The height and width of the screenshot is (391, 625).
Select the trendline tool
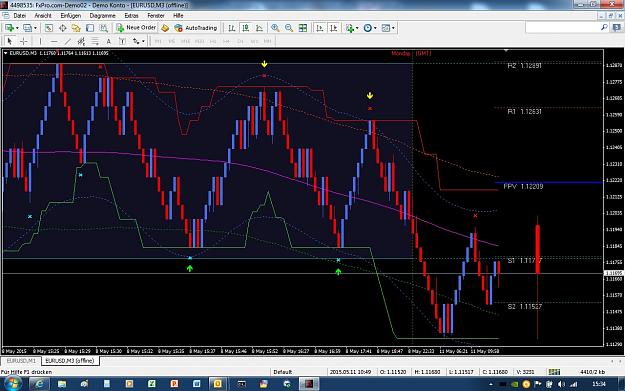(68, 41)
